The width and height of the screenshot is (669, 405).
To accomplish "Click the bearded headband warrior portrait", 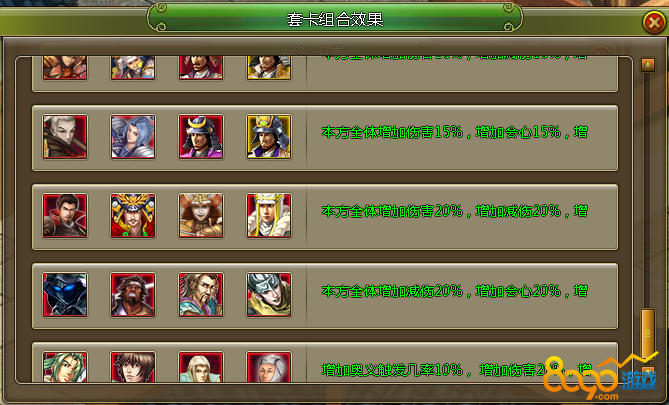I will 133,295.
